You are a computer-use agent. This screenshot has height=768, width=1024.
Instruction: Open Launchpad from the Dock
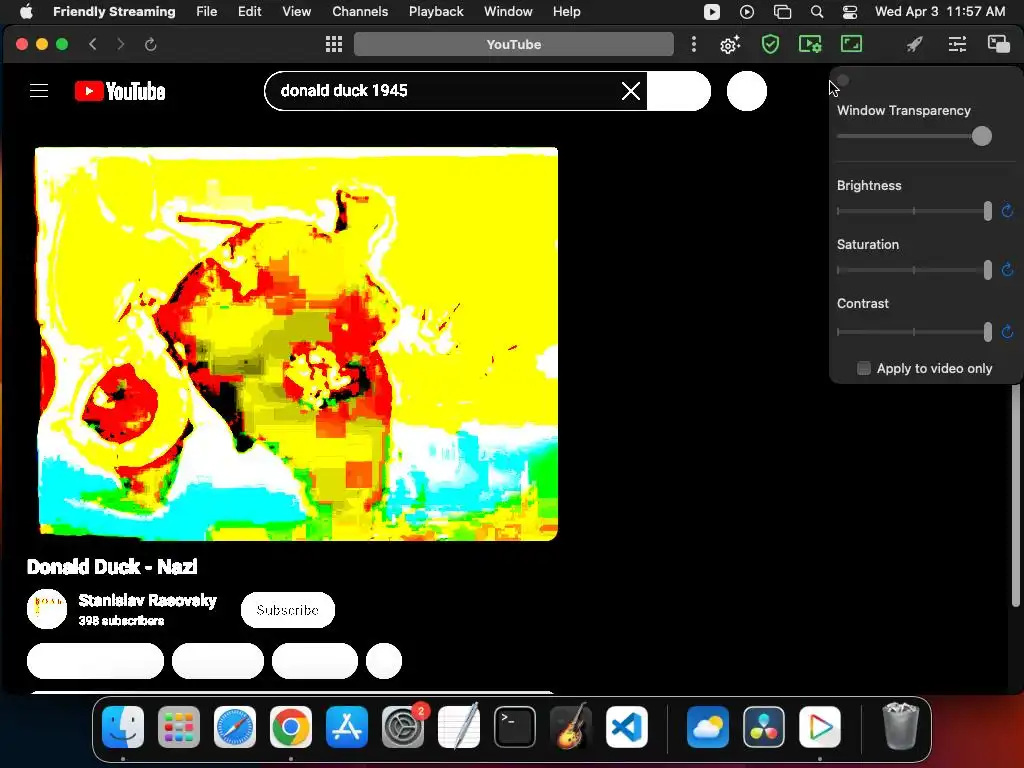click(x=179, y=726)
